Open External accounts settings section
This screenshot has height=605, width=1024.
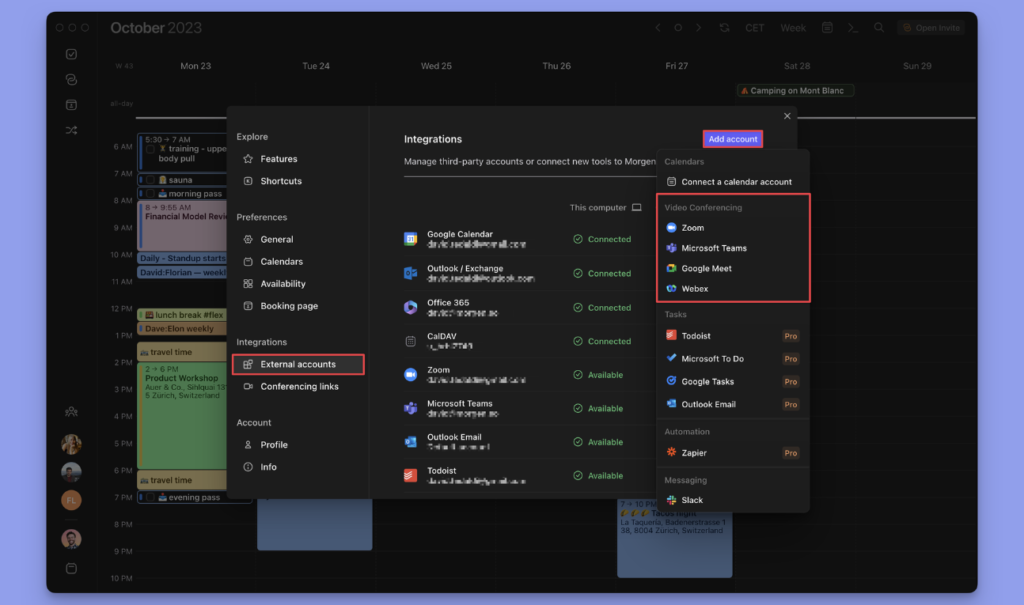298,364
